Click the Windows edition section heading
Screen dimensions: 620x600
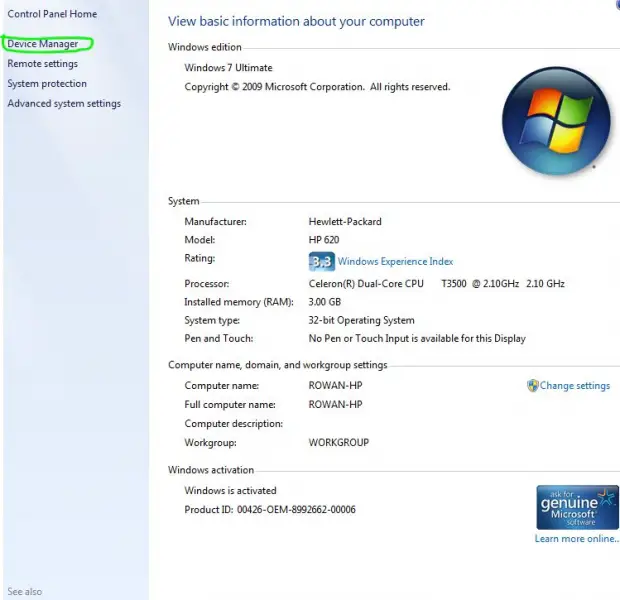tap(204, 47)
